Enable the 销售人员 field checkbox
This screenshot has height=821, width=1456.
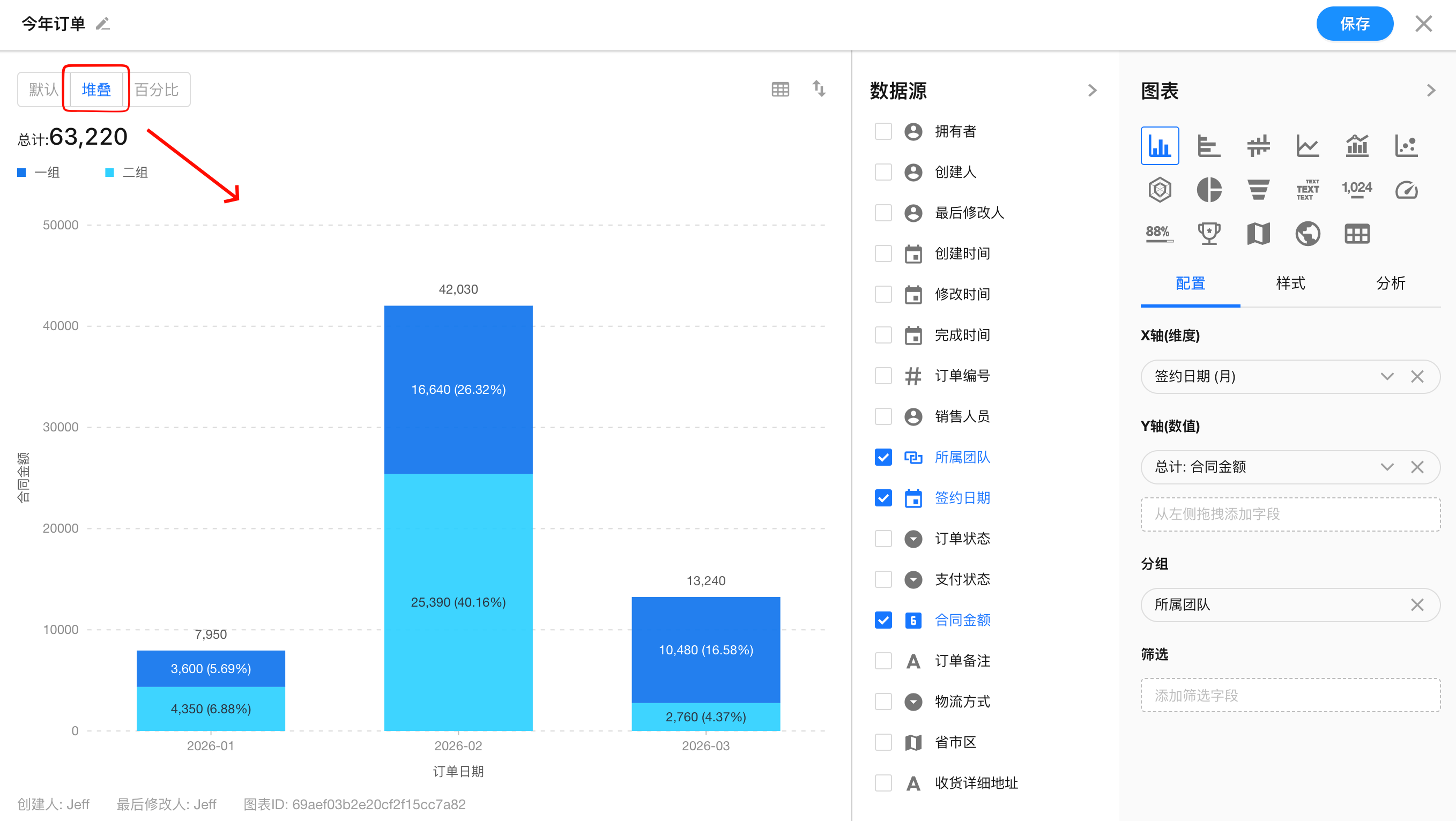pyautogui.click(x=883, y=416)
